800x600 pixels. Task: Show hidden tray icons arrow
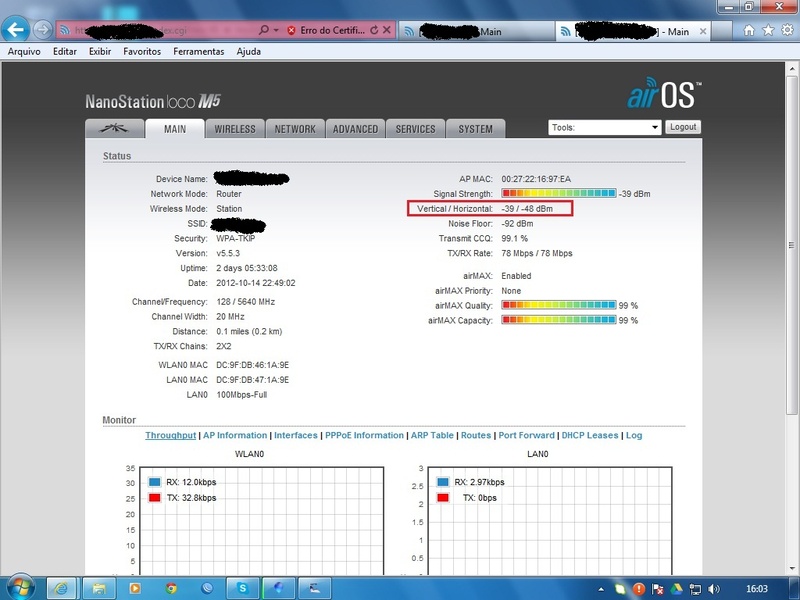[x=601, y=589]
